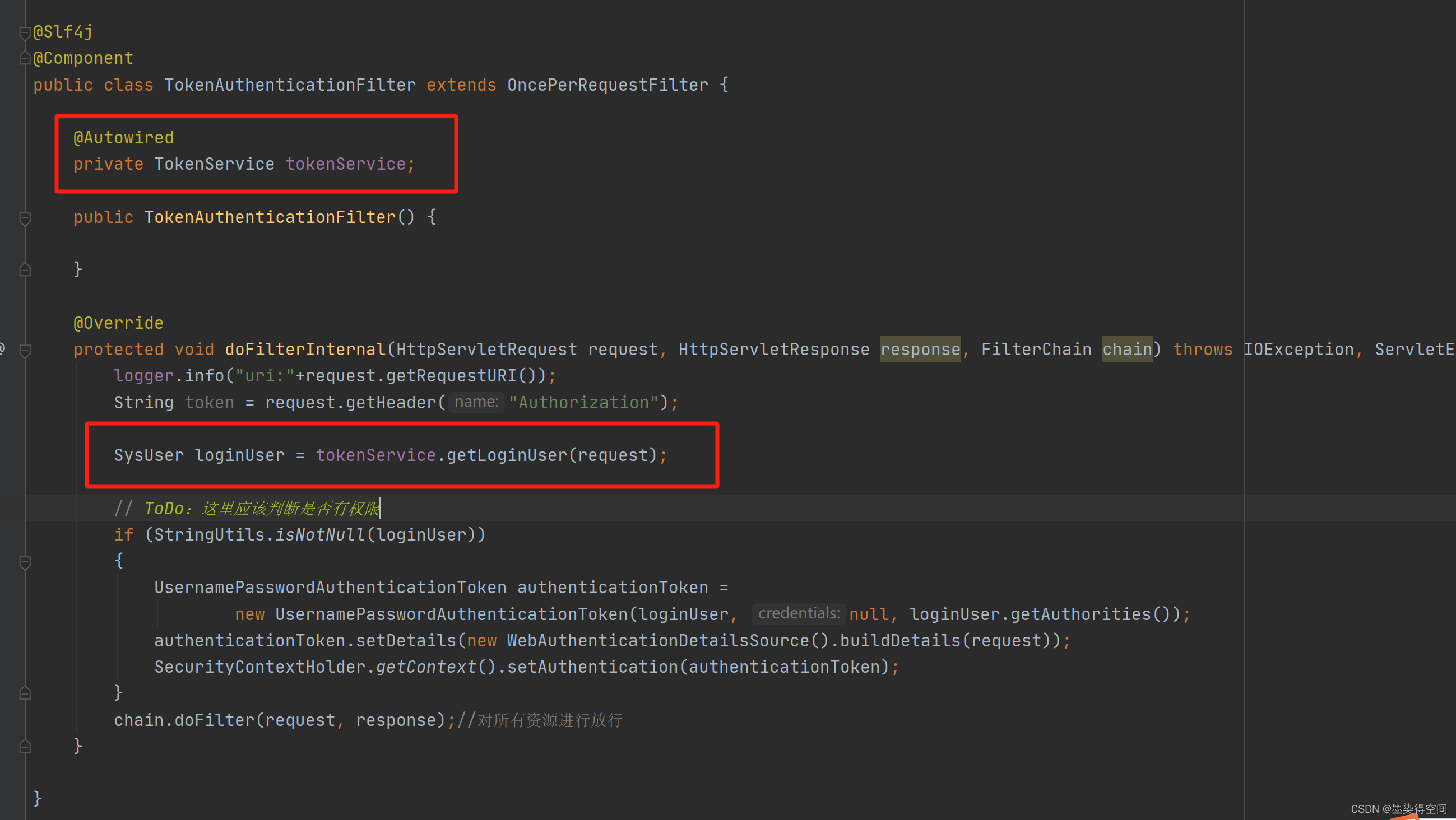Click the @Autowired annotation
This screenshot has height=820, width=1456.
click(x=124, y=138)
